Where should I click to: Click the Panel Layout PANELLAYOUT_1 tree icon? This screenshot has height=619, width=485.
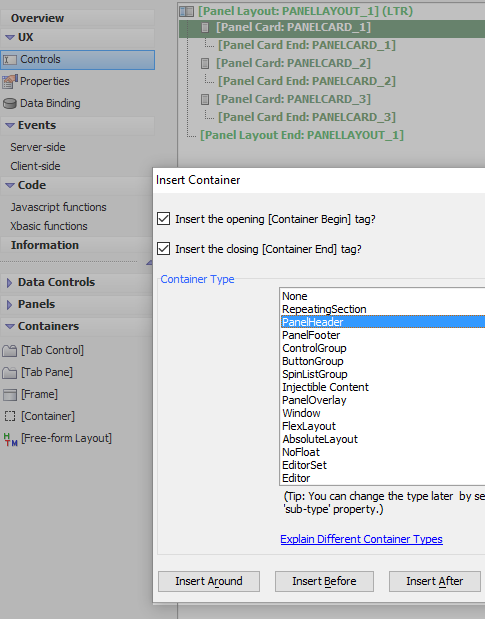[x=187, y=11]
